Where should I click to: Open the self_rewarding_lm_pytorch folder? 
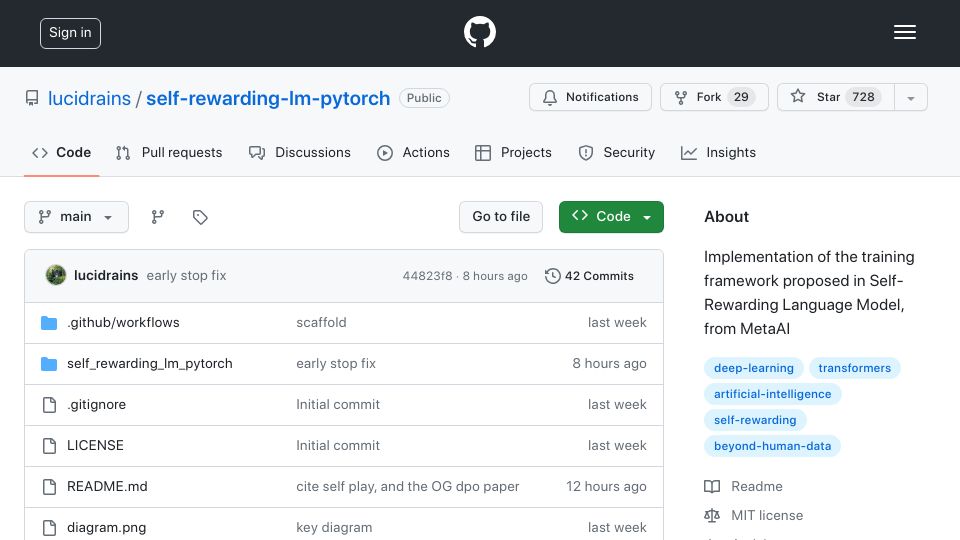(150, 364)
